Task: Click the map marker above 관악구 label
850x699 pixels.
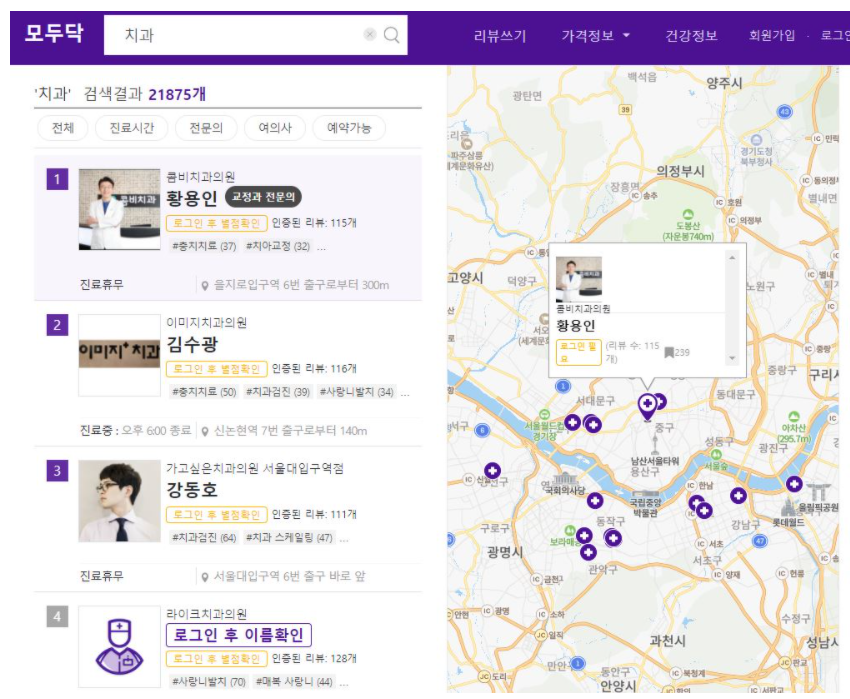Action: tap(588, 553)
